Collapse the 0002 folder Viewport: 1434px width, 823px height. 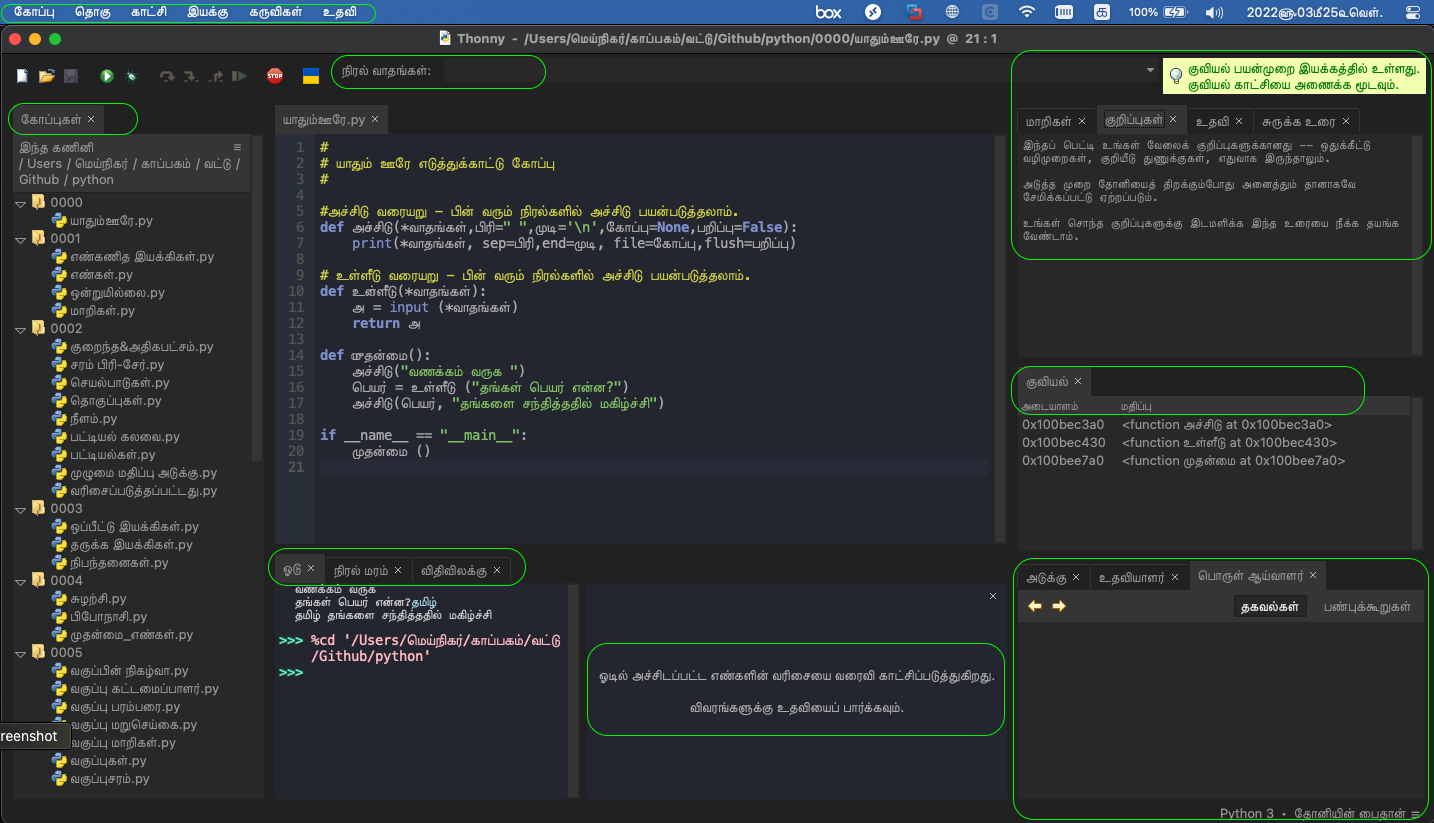coord(21,329)
